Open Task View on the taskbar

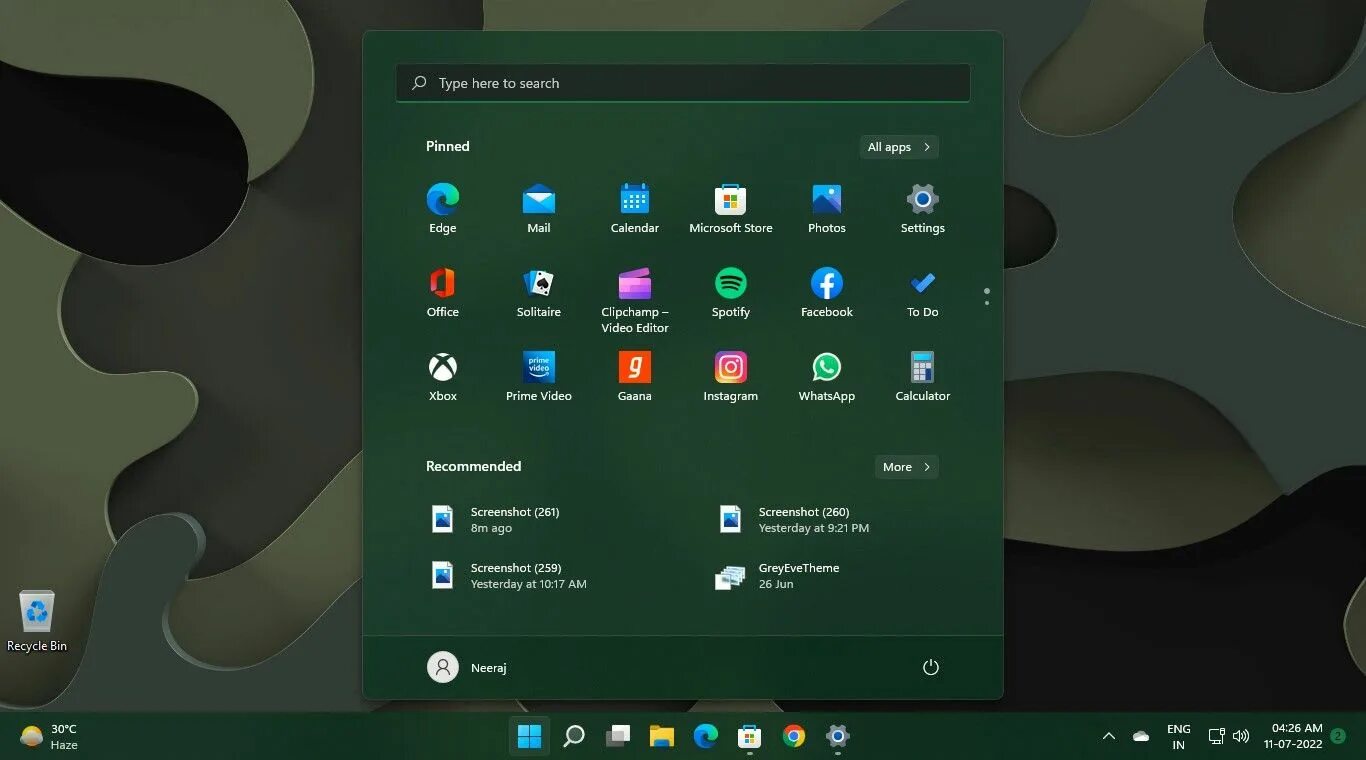tap(618, 737)
